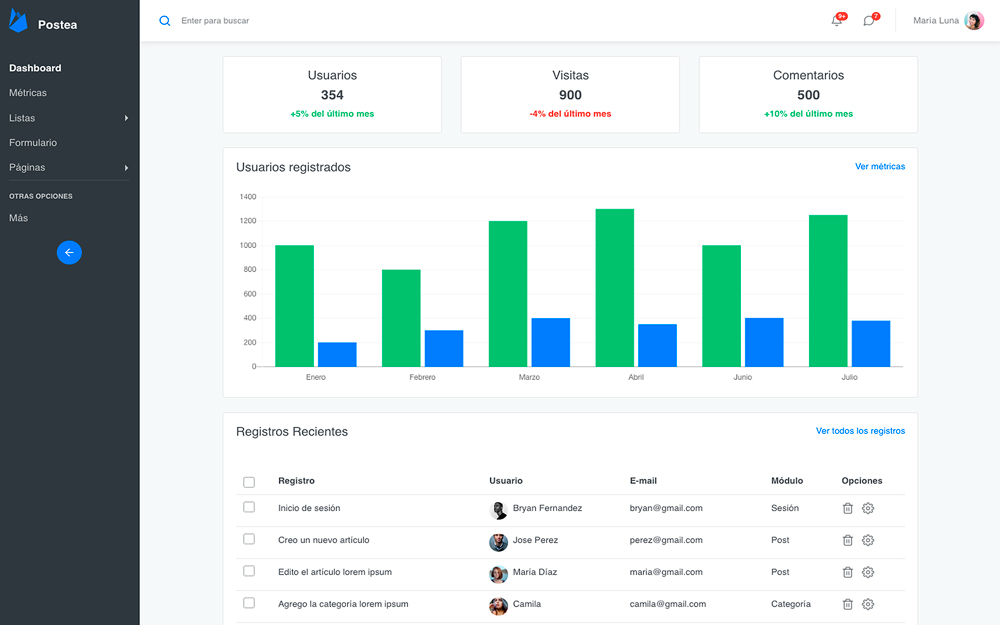Screen dimensions: 1000x625
Task: Click trash icon in Maria Díaz row
Action: point(847,572)
